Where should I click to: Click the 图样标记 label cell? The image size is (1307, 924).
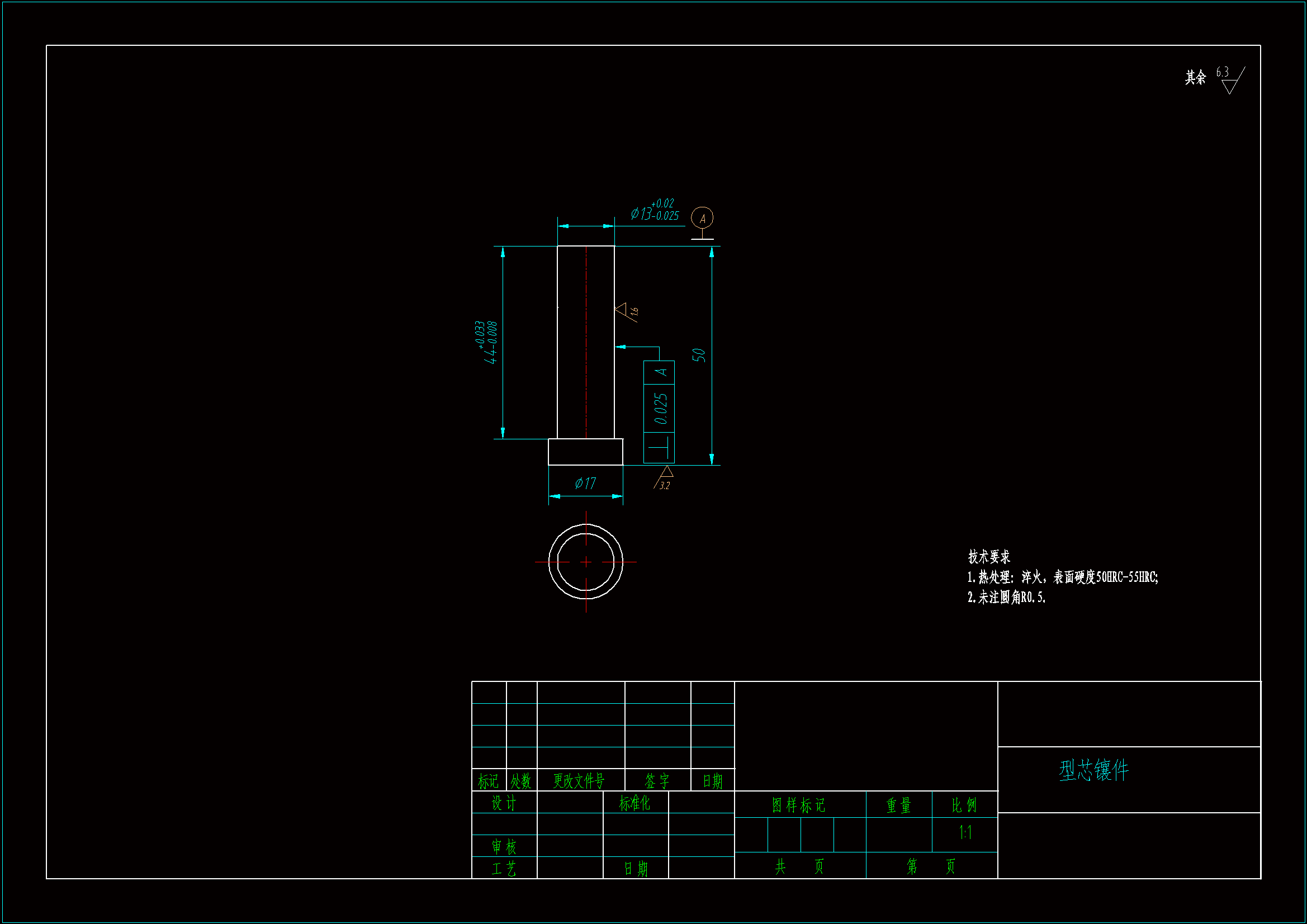(798, 805)
